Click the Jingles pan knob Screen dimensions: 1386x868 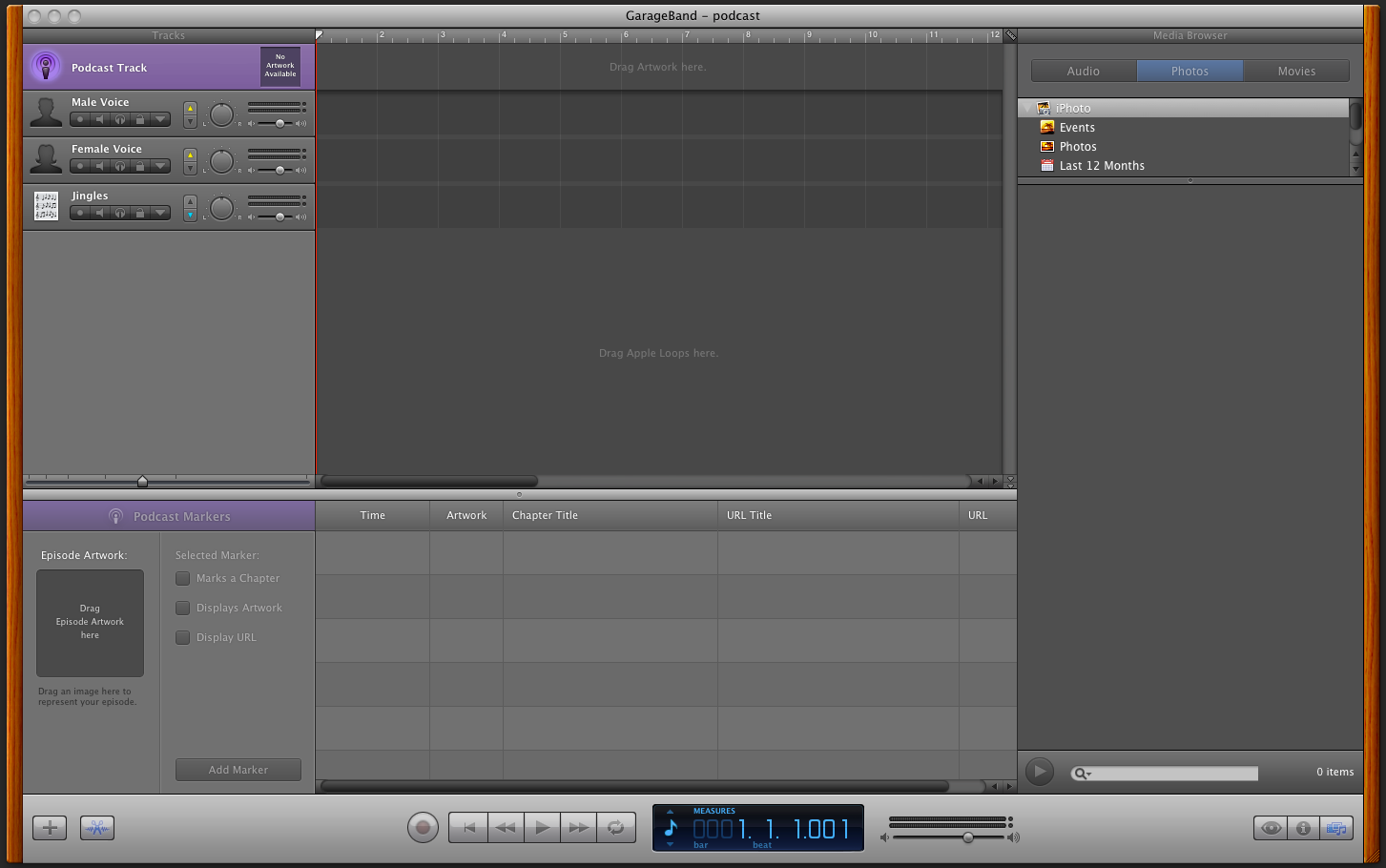[x=221, y=208]
